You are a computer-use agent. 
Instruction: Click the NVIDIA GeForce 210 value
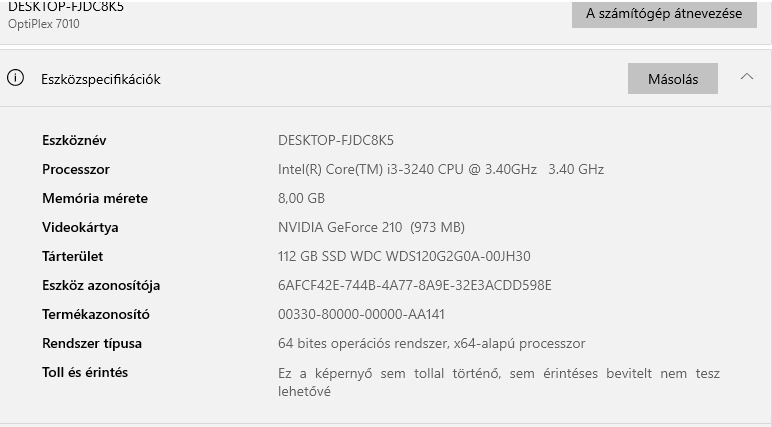tap(371, 227)
